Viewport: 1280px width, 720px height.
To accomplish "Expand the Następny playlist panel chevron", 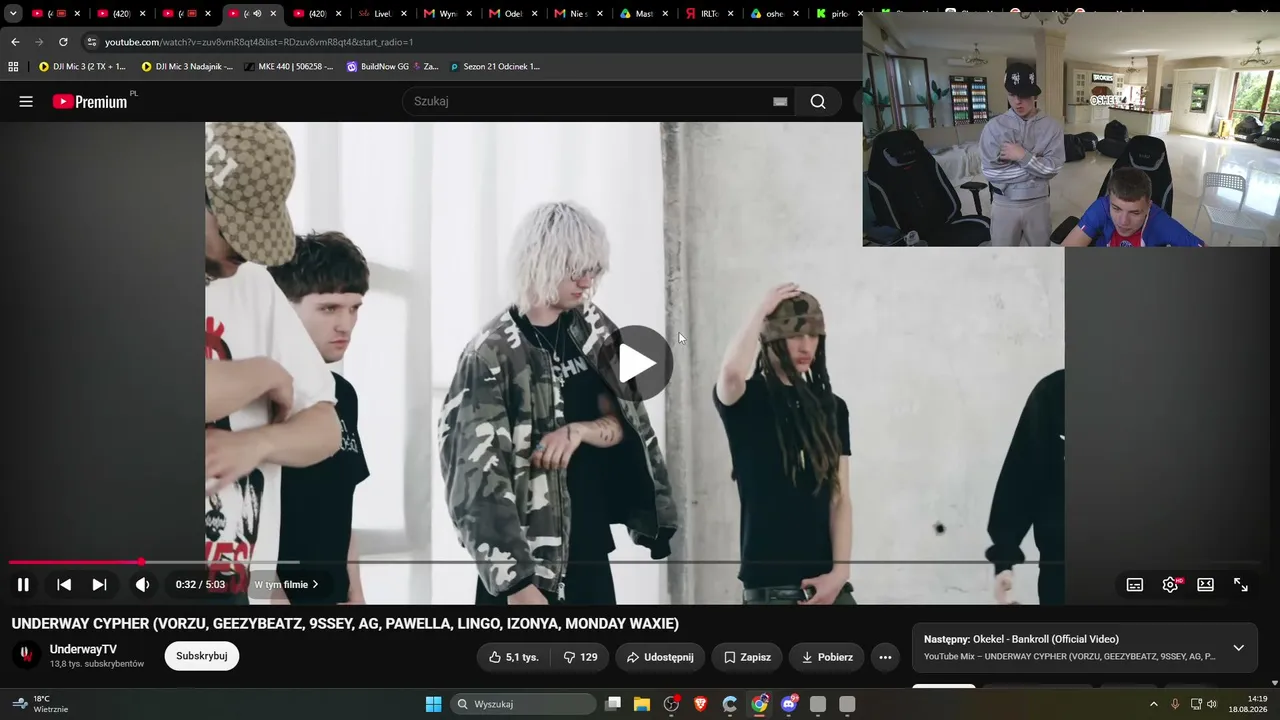I will click(x=1238, y=648).
